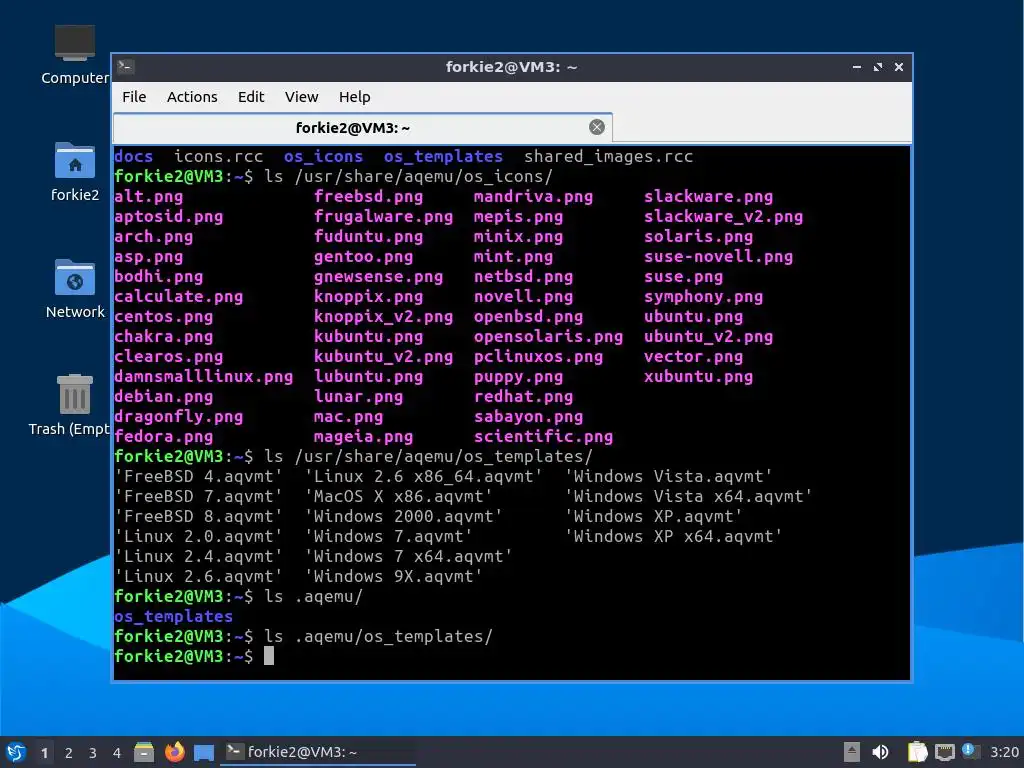Open the volume control tray icon

tap(880, 752)
